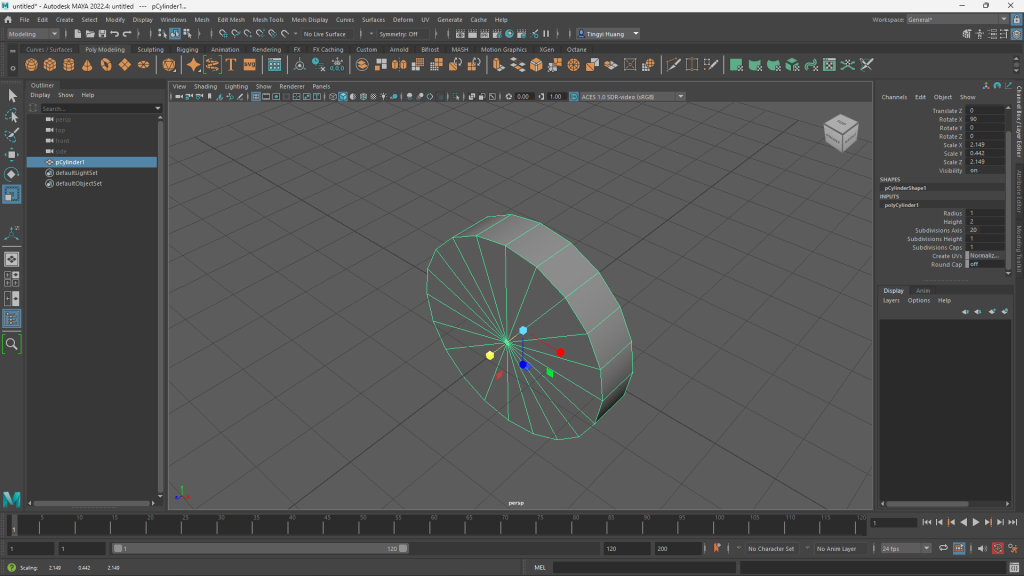Create a polygon sphere from the shelf
Screen dimensions: 1024x576
(x=31, y=65)
